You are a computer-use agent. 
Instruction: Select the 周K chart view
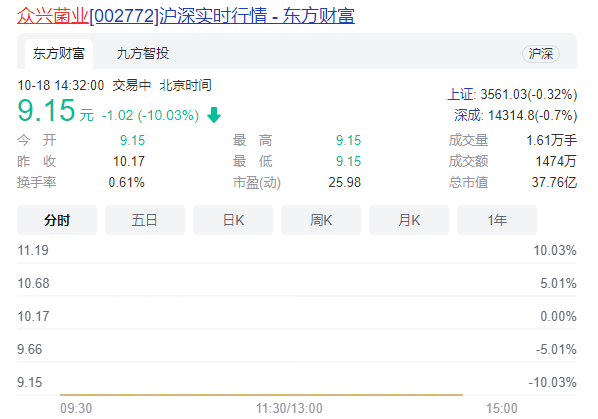click(x=321, y=220)
